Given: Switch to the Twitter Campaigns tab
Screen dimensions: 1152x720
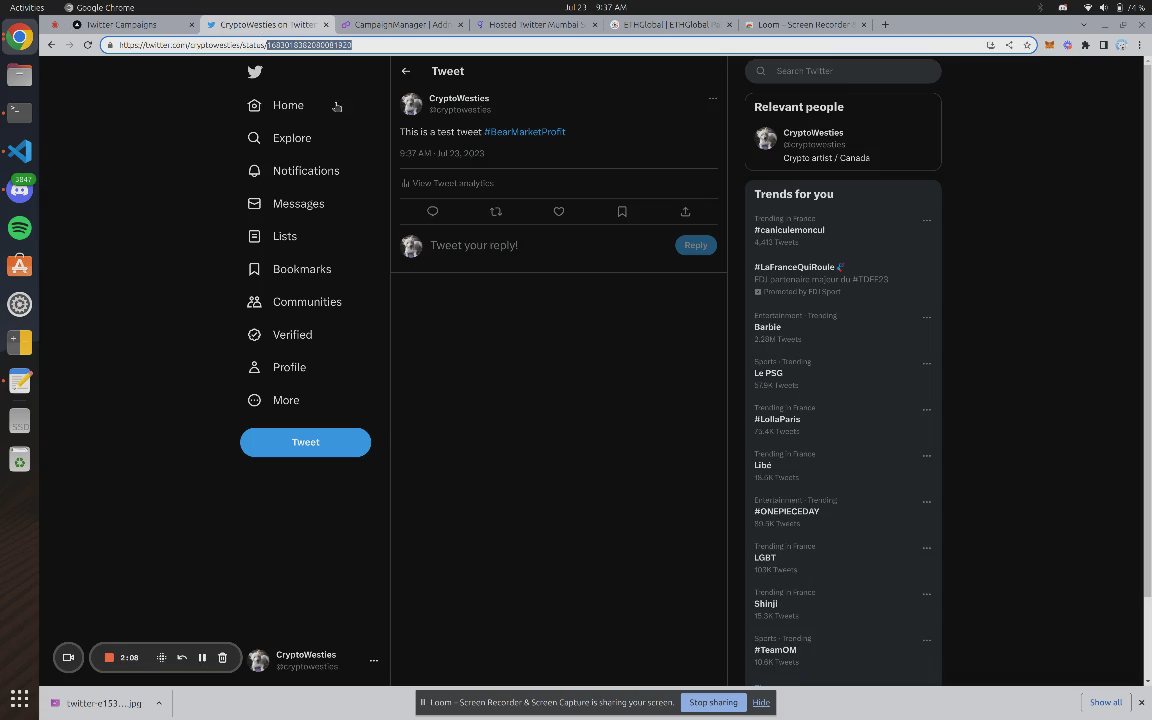Looking at the screenshot, I should point(121,25).
